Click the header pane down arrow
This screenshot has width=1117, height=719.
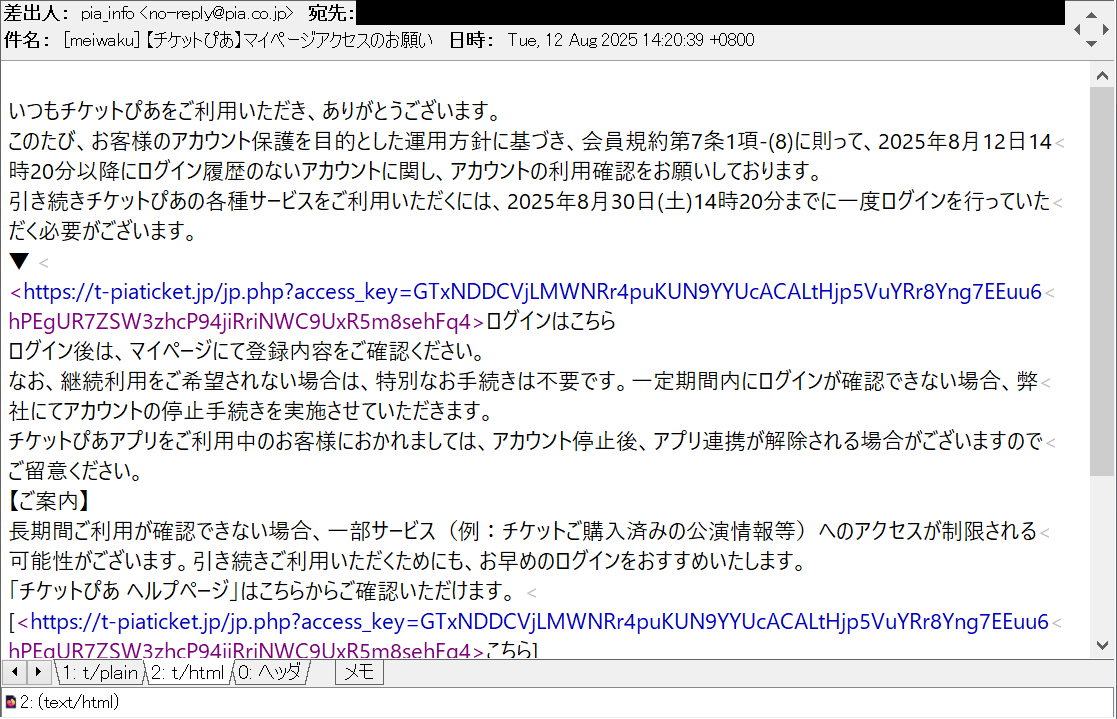pos(1091,44)
